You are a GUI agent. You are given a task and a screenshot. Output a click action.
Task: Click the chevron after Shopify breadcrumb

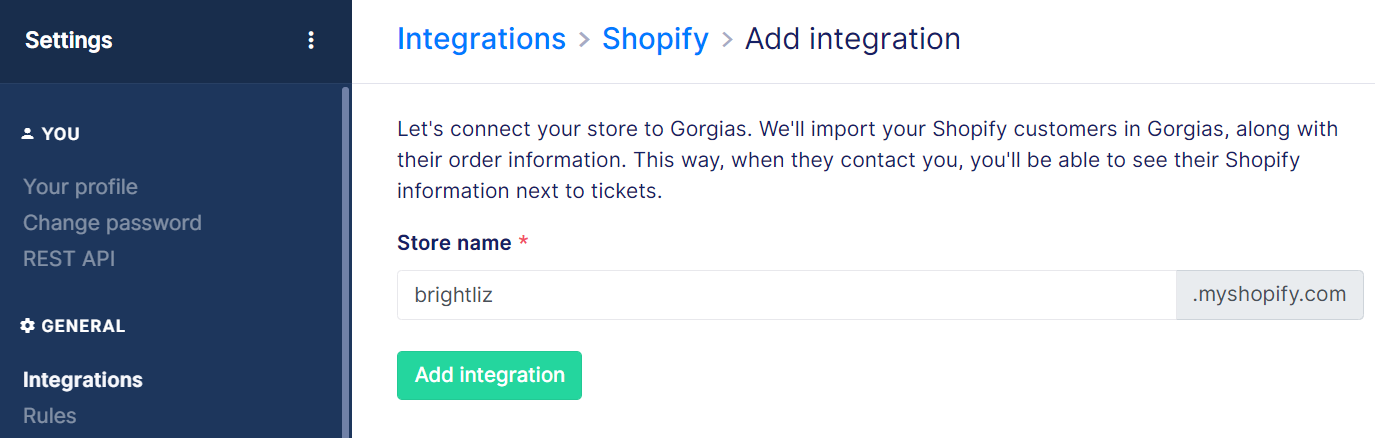(727, 41)
